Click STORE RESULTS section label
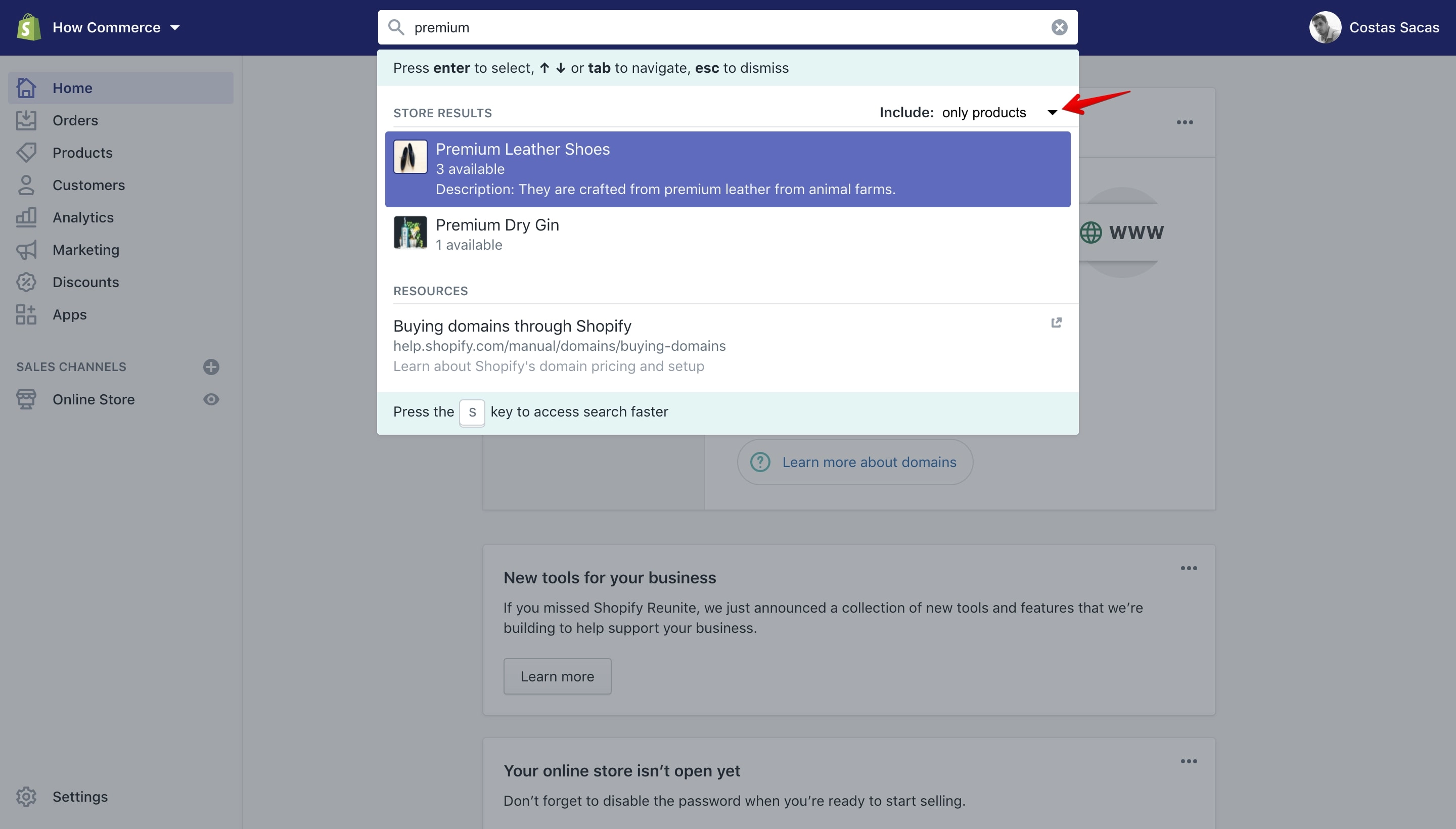The image size is (1456, 829). (x=442, y=113)
